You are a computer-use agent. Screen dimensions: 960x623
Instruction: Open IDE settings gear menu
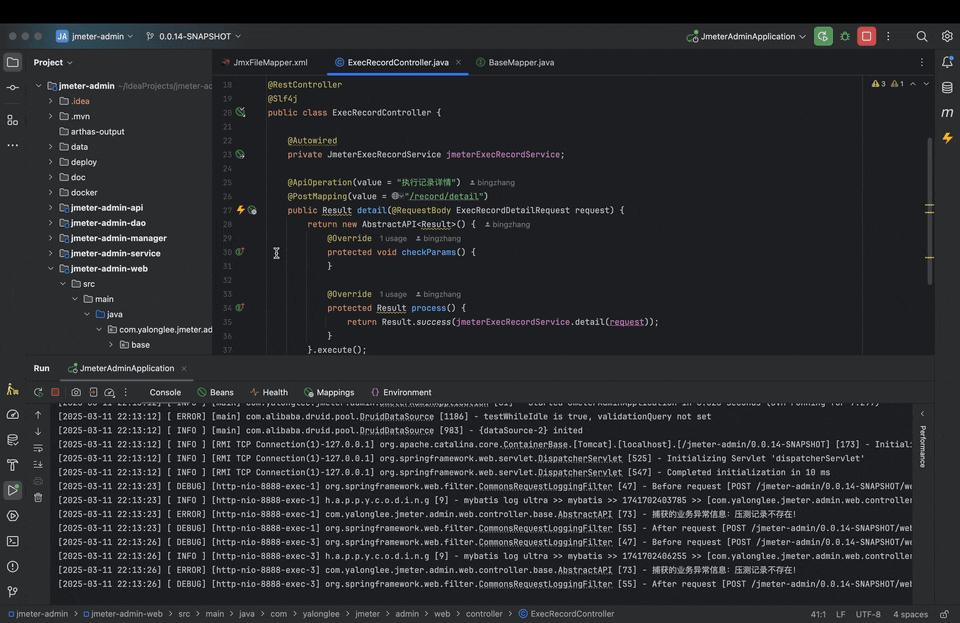click(947, 36)
